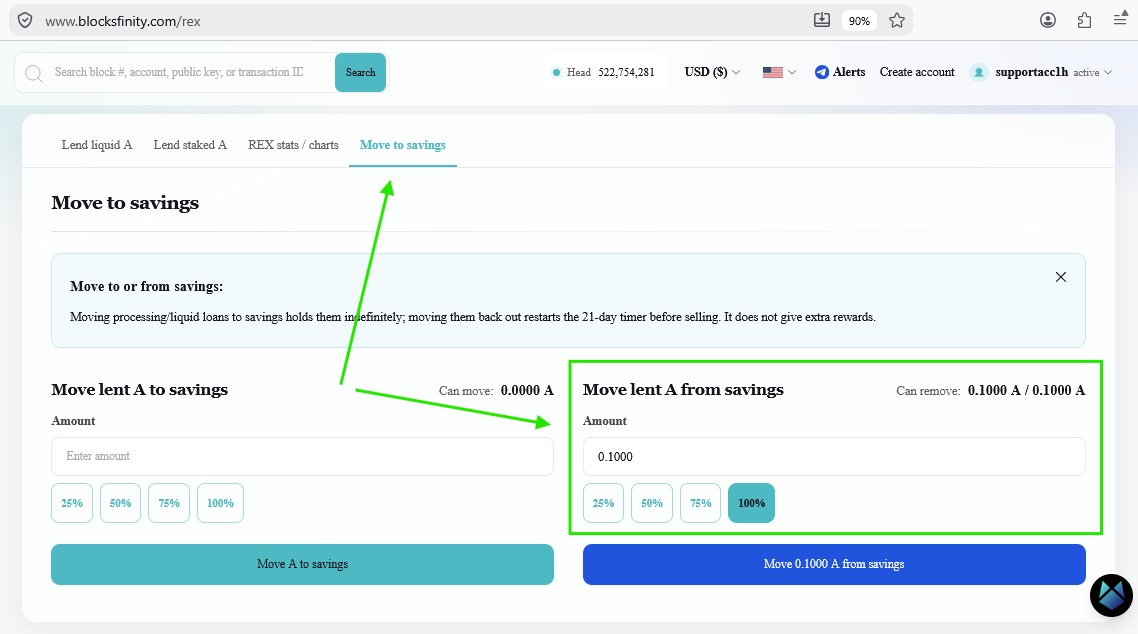
Task: Select 75% under Move lent A to savings
Action: tap(169, 503)
